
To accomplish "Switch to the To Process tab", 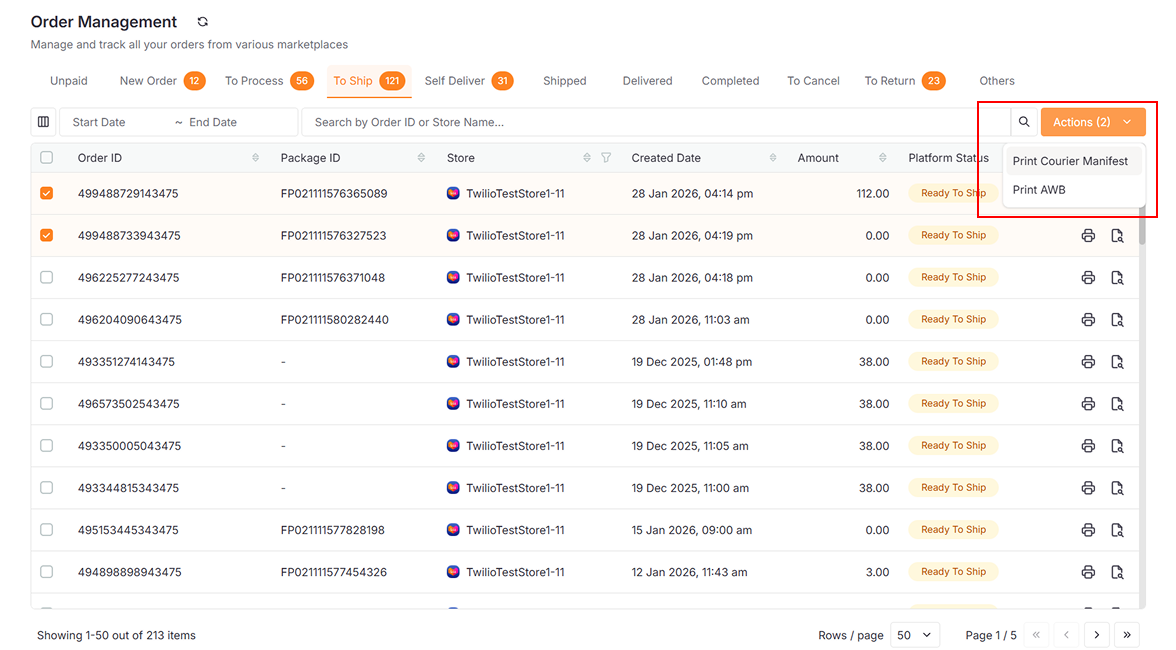I will pos(254,81).
